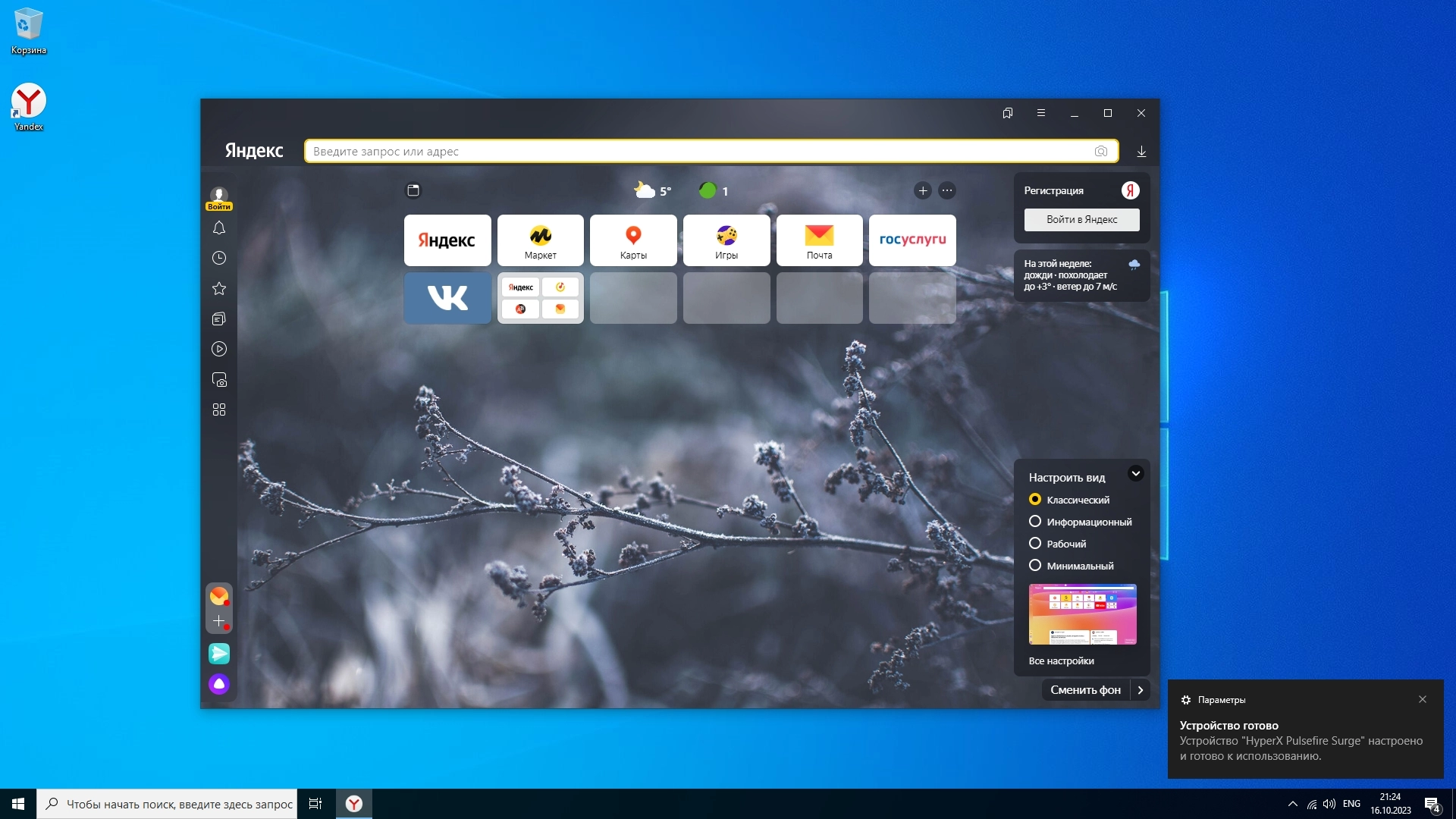Click the camera image search icon
This screenshot has width=1456, height=819.
(1101, 151)
